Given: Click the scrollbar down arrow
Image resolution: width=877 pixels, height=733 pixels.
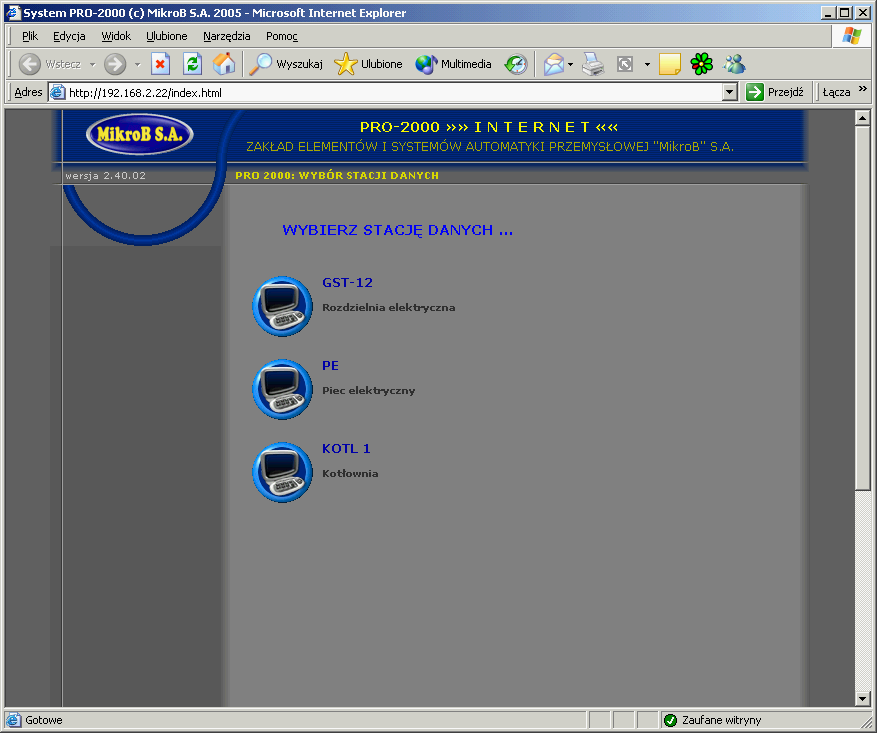Looking at the screenshot, I should [862, 698].
